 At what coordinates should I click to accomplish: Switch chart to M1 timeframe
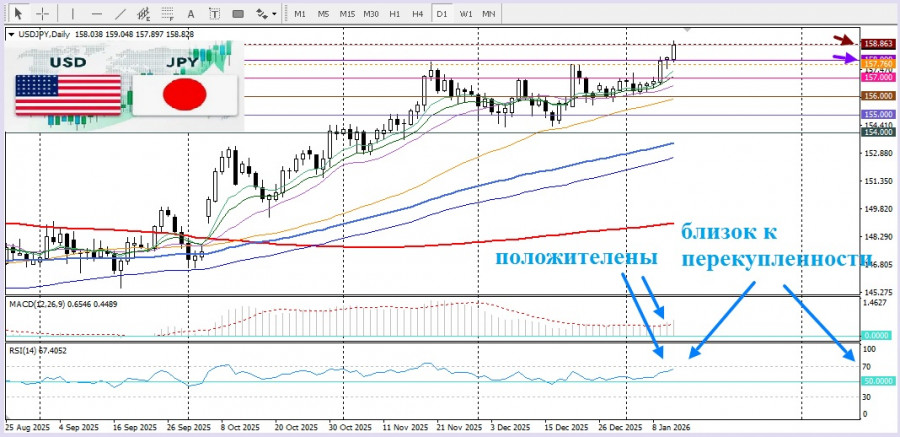(299, 14)
